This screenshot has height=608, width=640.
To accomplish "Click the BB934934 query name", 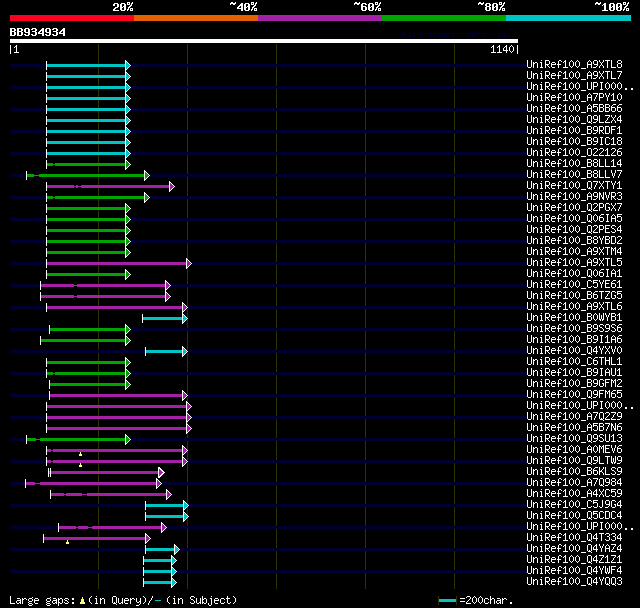I will tap(38, 32).
